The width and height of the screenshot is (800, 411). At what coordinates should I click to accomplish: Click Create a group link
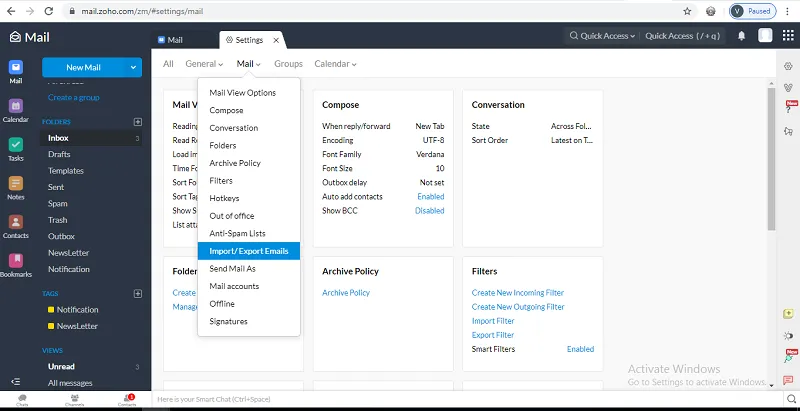click(73, 97)
